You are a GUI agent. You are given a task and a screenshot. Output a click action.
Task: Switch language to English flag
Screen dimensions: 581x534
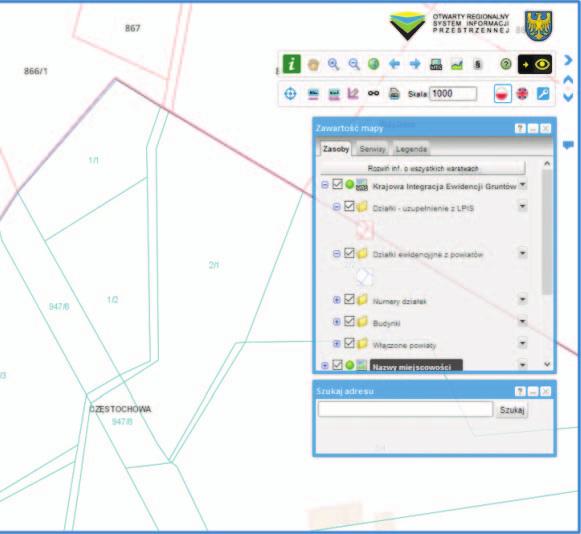click(522, 93)
